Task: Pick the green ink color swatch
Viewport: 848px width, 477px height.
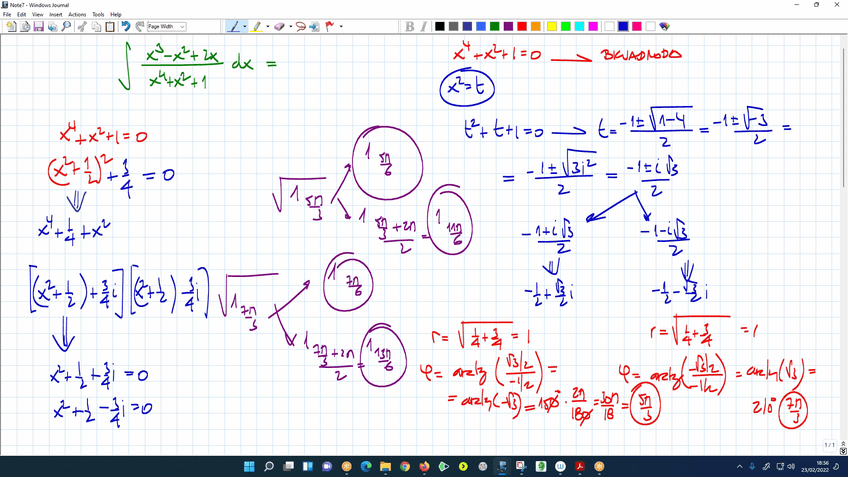Action: coord(494,26)
